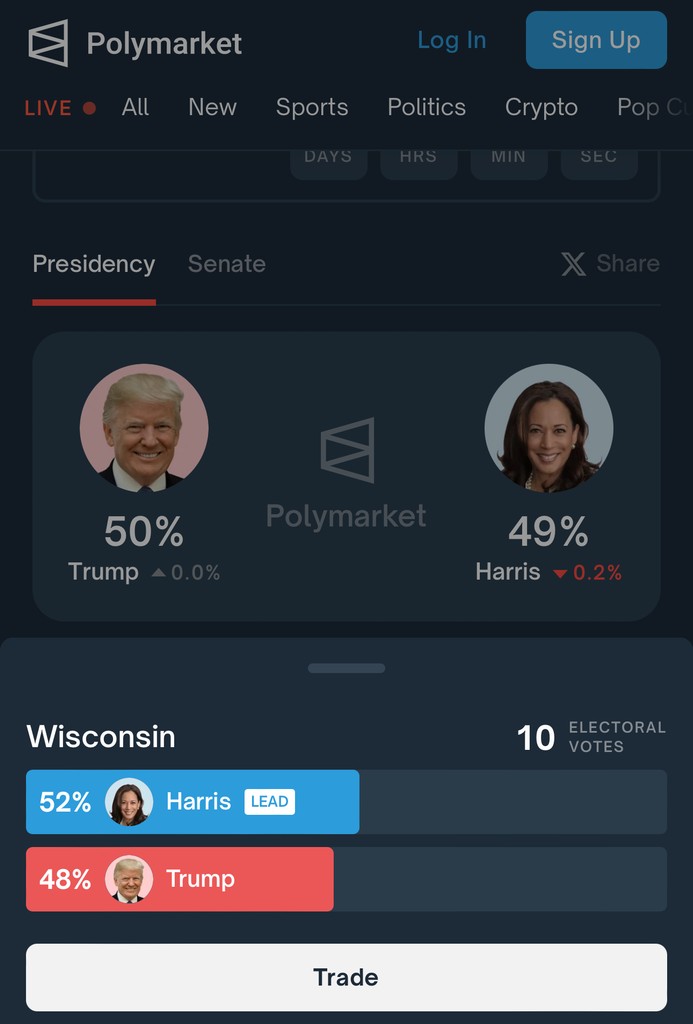Click Trump's small avatar in Wisconsin bar
Image resolution: width=693 pixels, height=1024 pixels.
[x=129, y=879]
